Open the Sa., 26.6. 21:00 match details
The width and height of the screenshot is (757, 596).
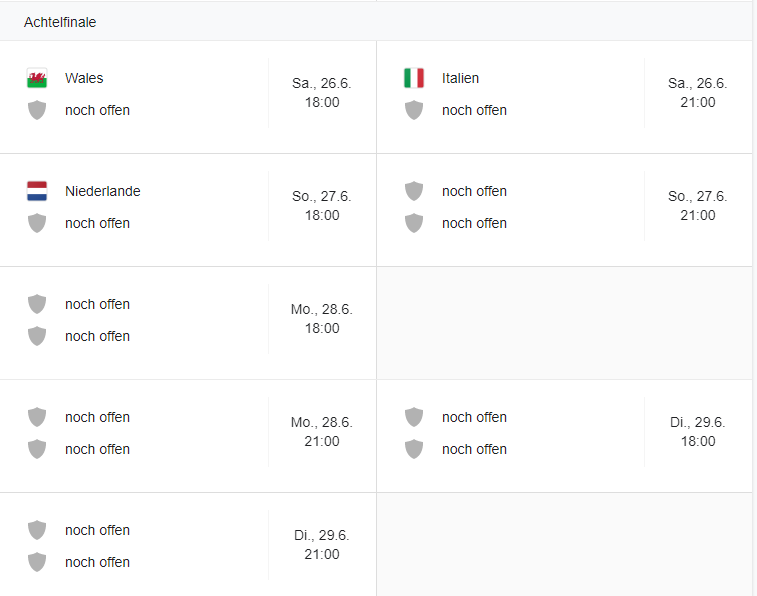coord(697,93)
